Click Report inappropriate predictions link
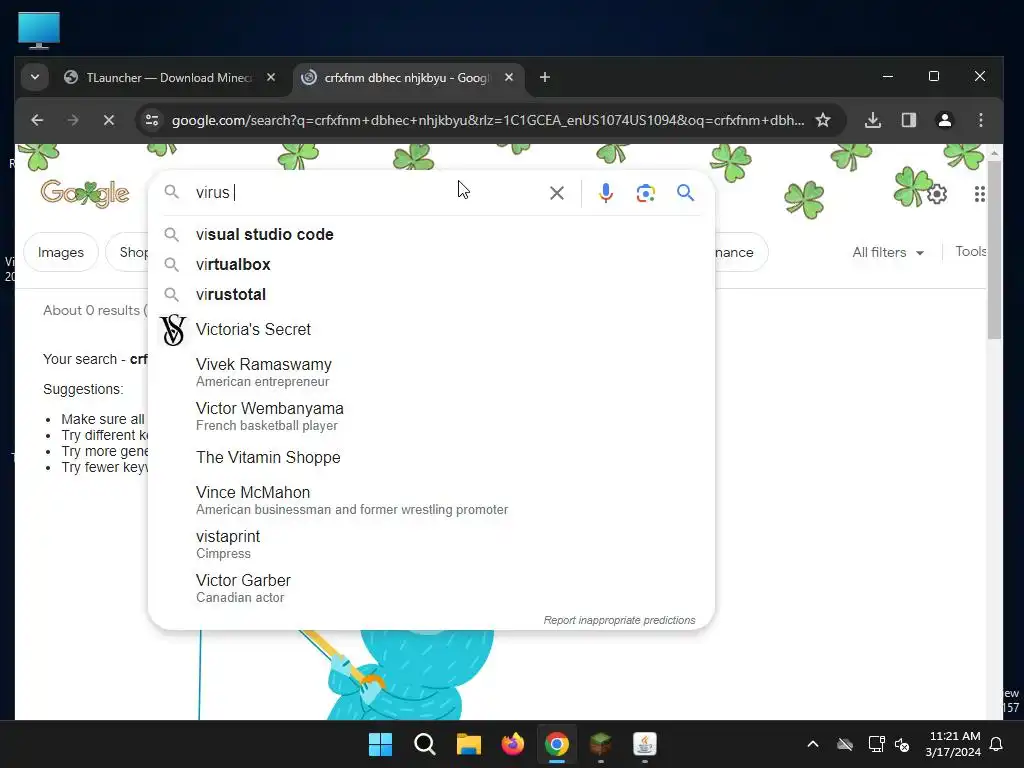The image size is (1024, 768). click(619, 620)
